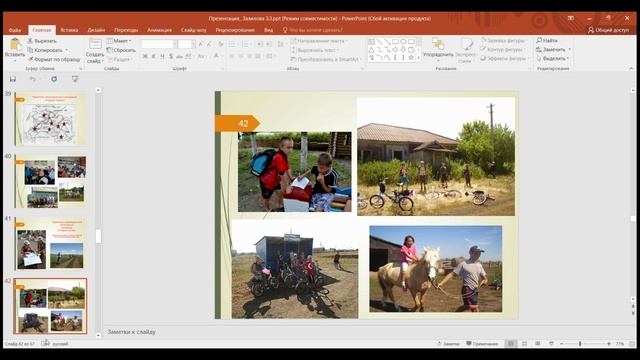This screenshot has width=640, height=360.
Task: Switch to the Slide Show (Слайд-шоу) tab
Action: [x=193, y=30]
